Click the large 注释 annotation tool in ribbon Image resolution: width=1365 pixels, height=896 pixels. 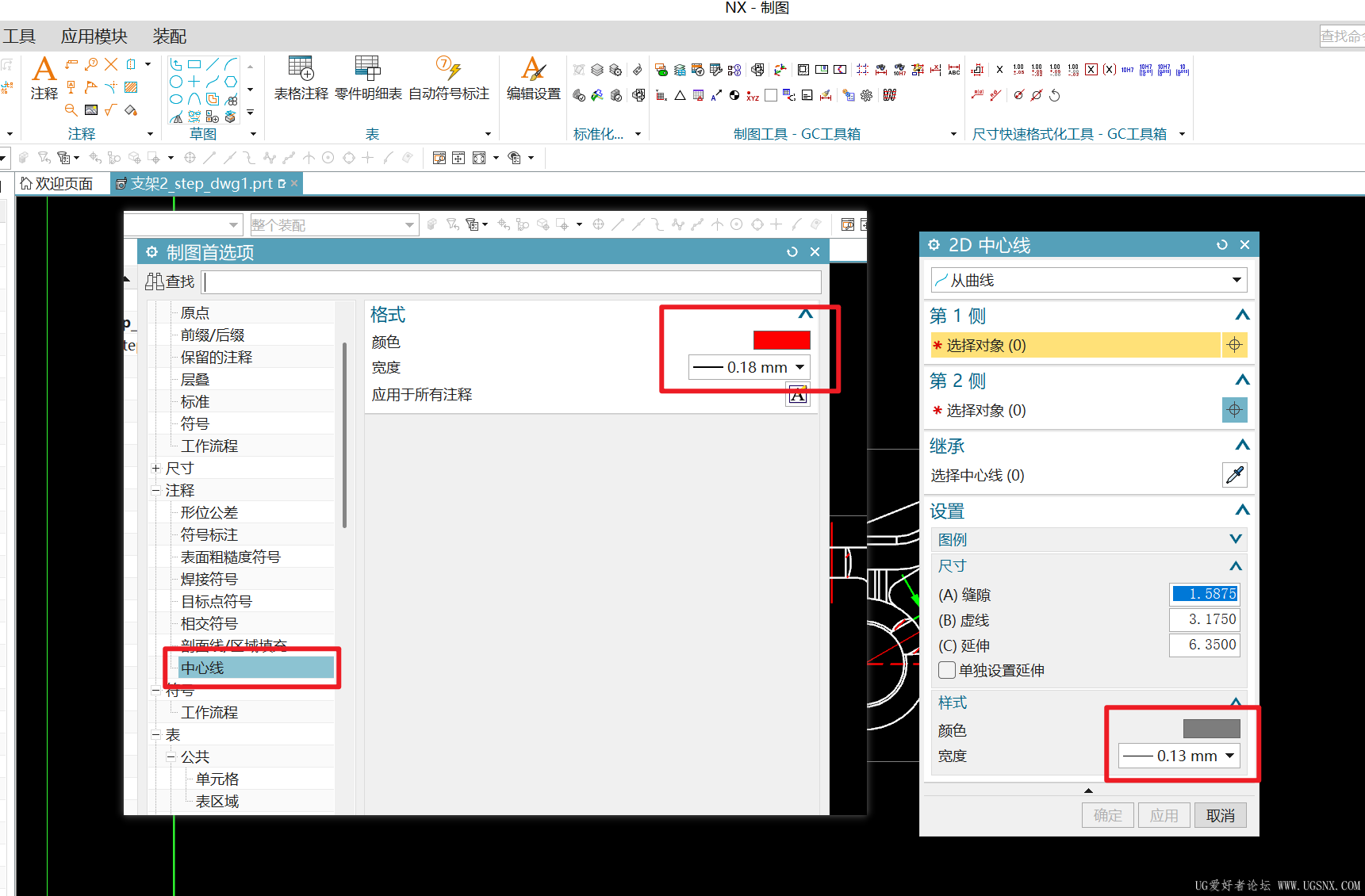(x=44, y=78)
